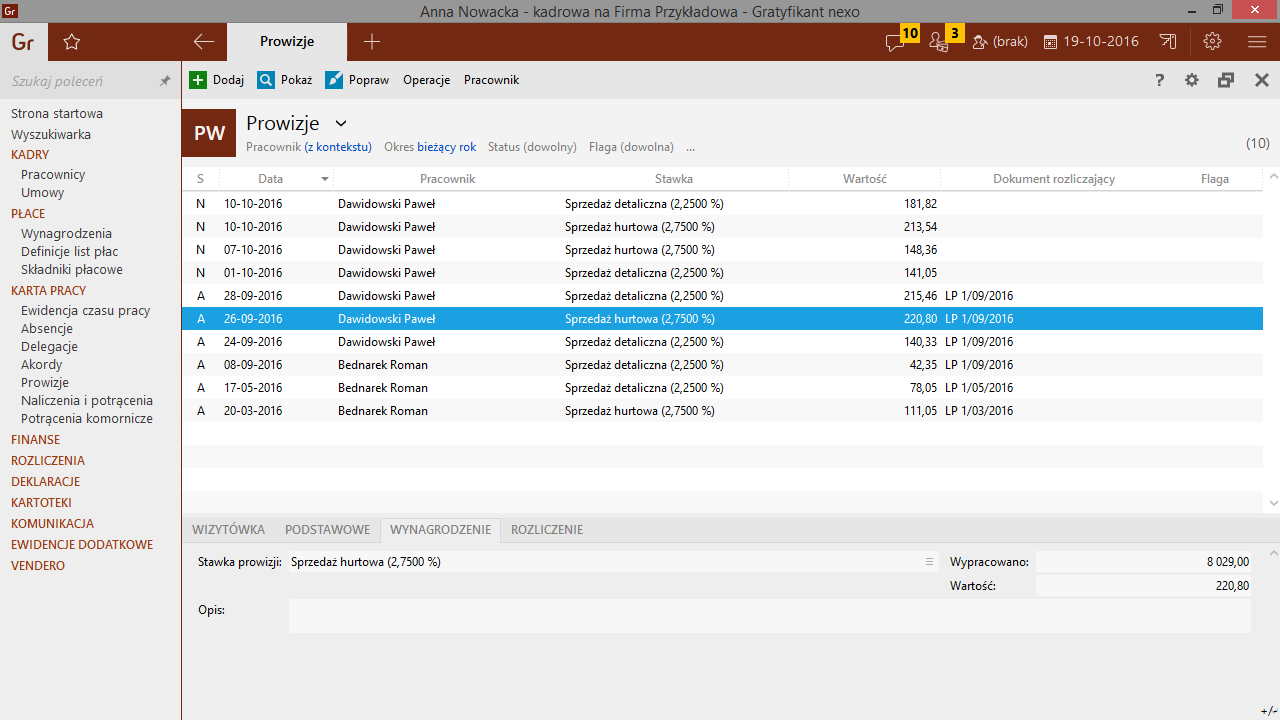Click the green Dodaj plus icon
This screenshot has height=720, width=1280.
(198, 80)
